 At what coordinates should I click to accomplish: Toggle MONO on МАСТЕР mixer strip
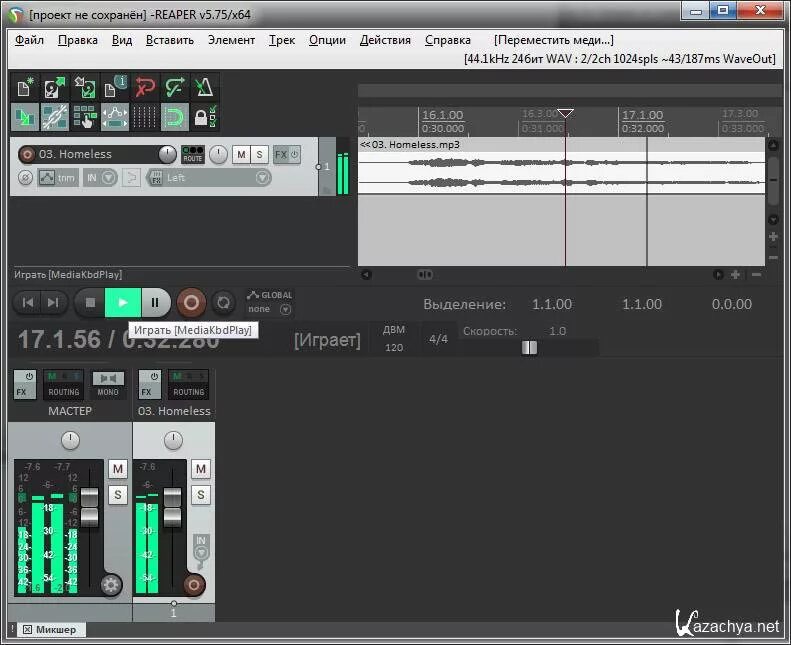pyautogui.click(x=108, y=384)
